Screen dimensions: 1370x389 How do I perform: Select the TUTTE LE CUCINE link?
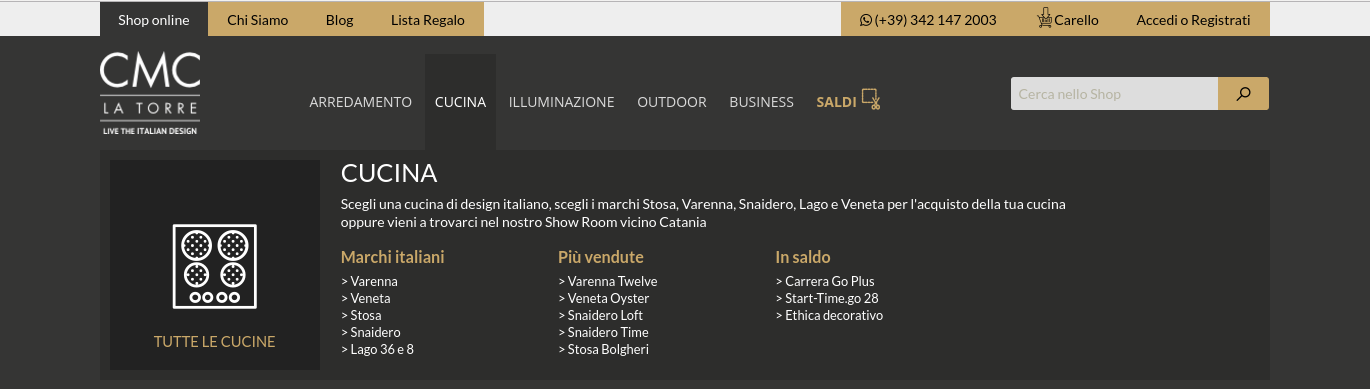click(214, 341)
